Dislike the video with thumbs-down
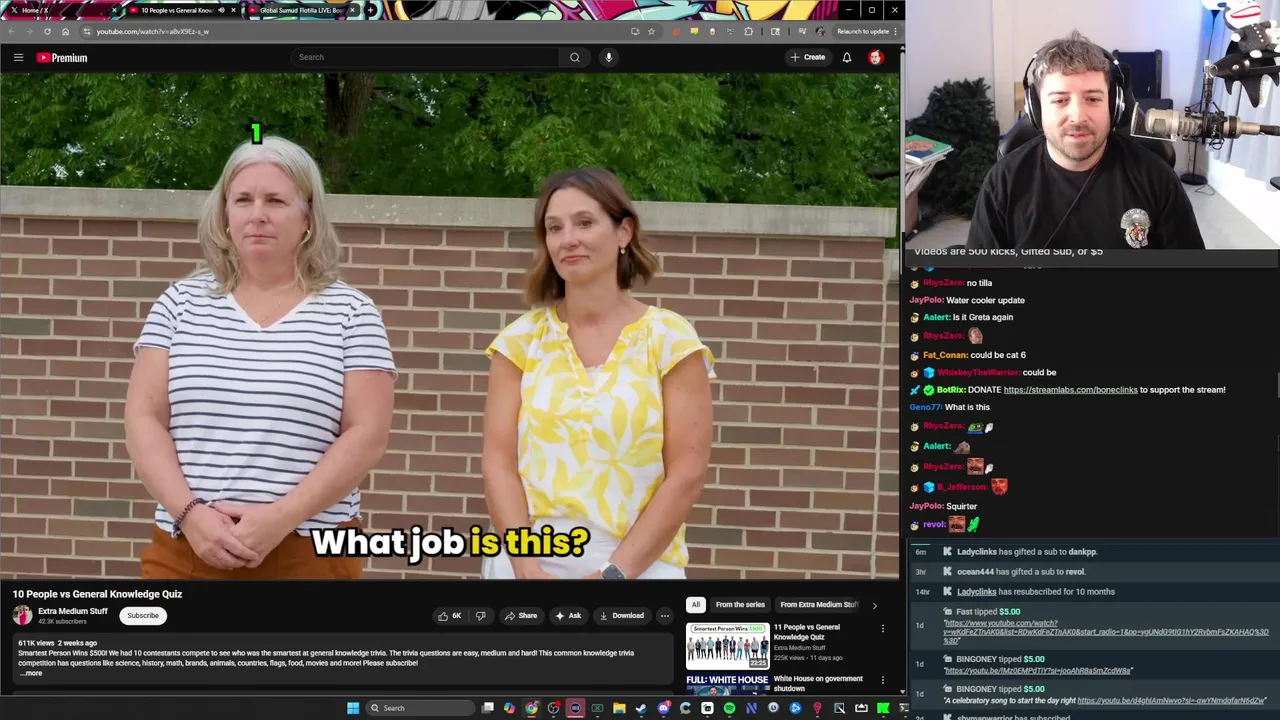1280x720 pixels. click(480, 616)
